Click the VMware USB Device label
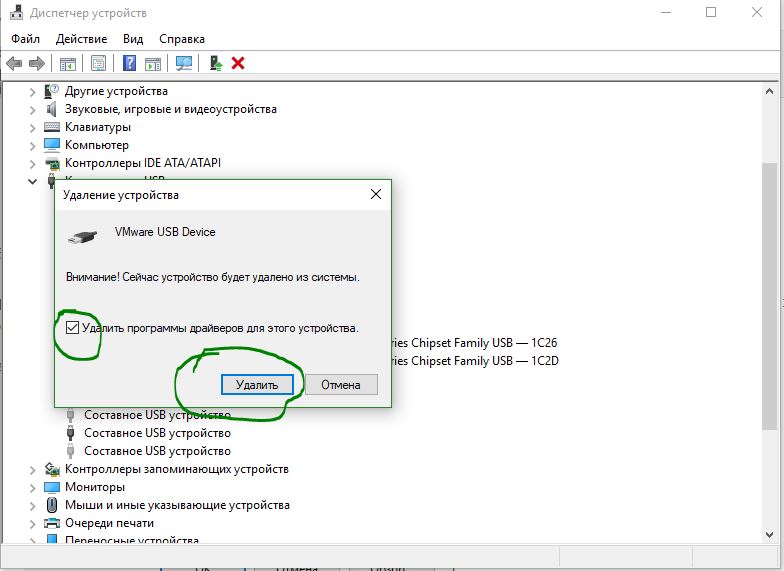 tap(165, 232)
